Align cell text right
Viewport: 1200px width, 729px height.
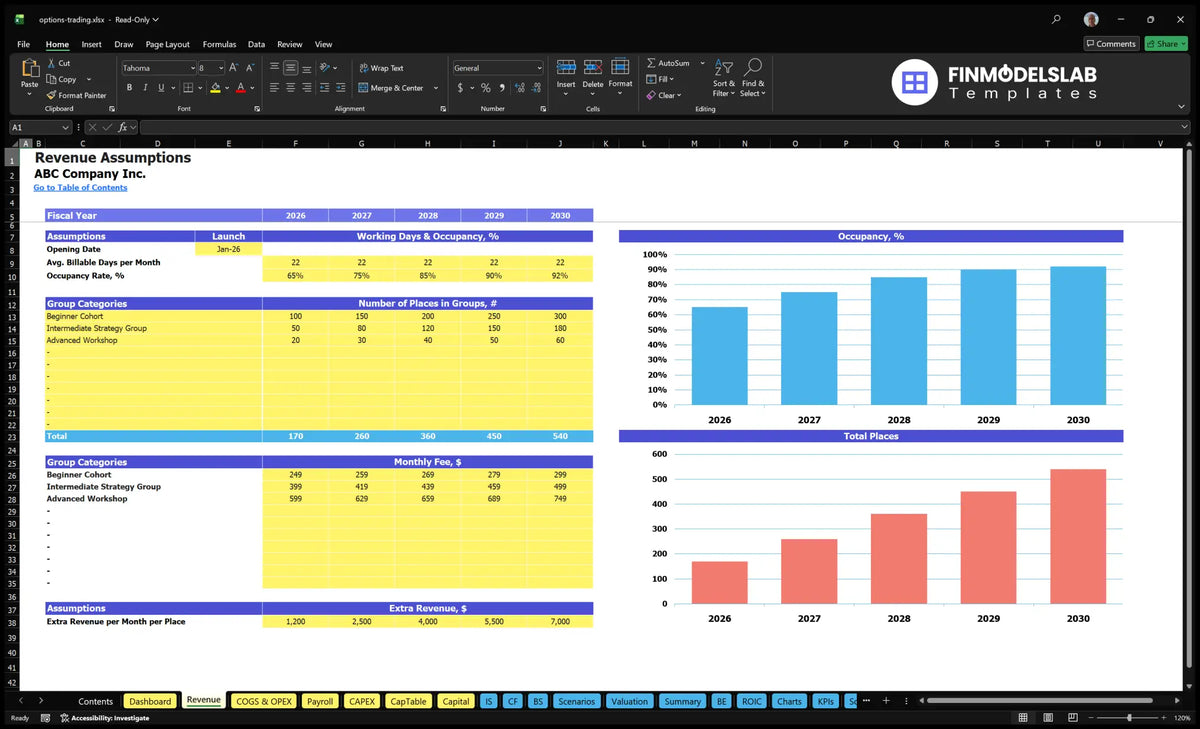307,88
